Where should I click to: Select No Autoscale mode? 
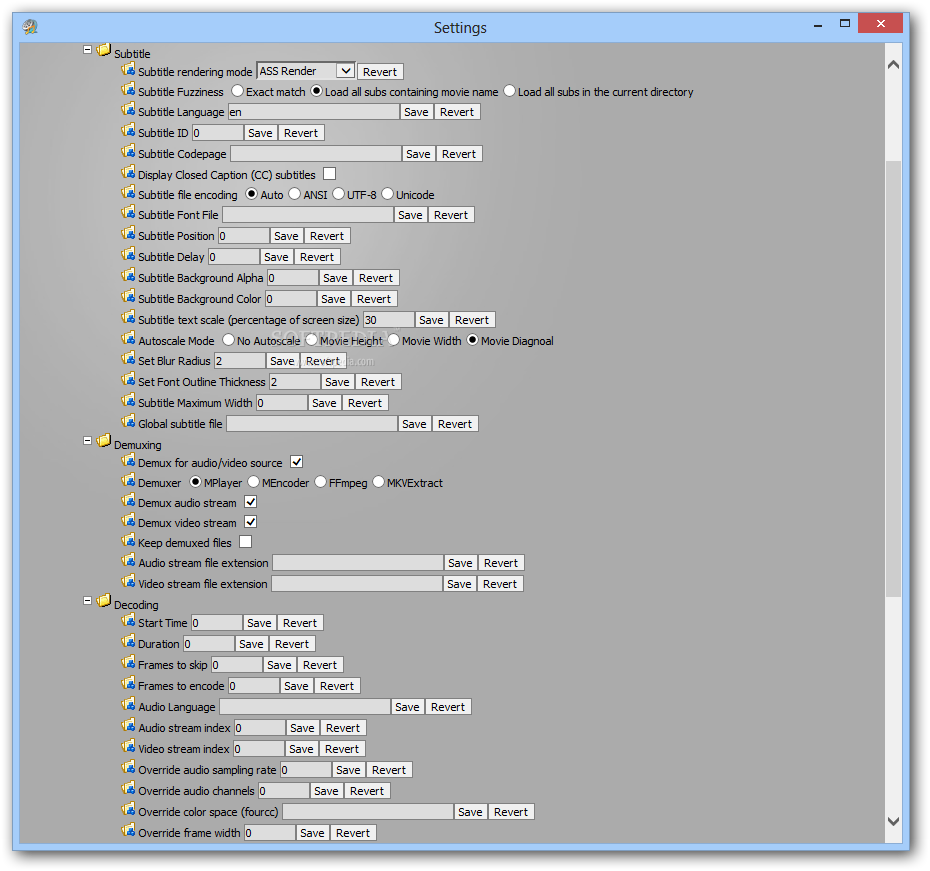(228, 340)
